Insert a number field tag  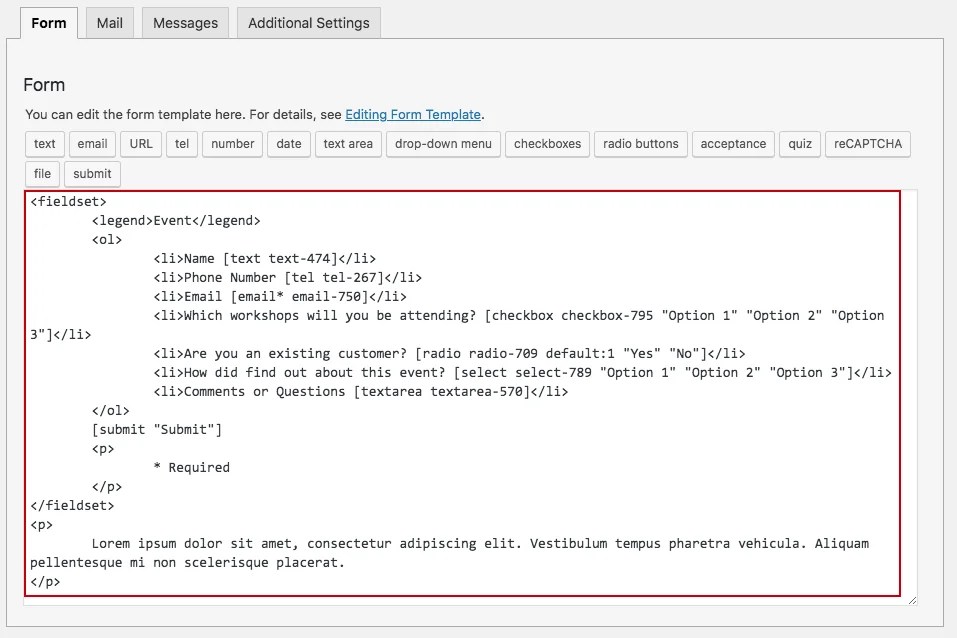(233, 144)
